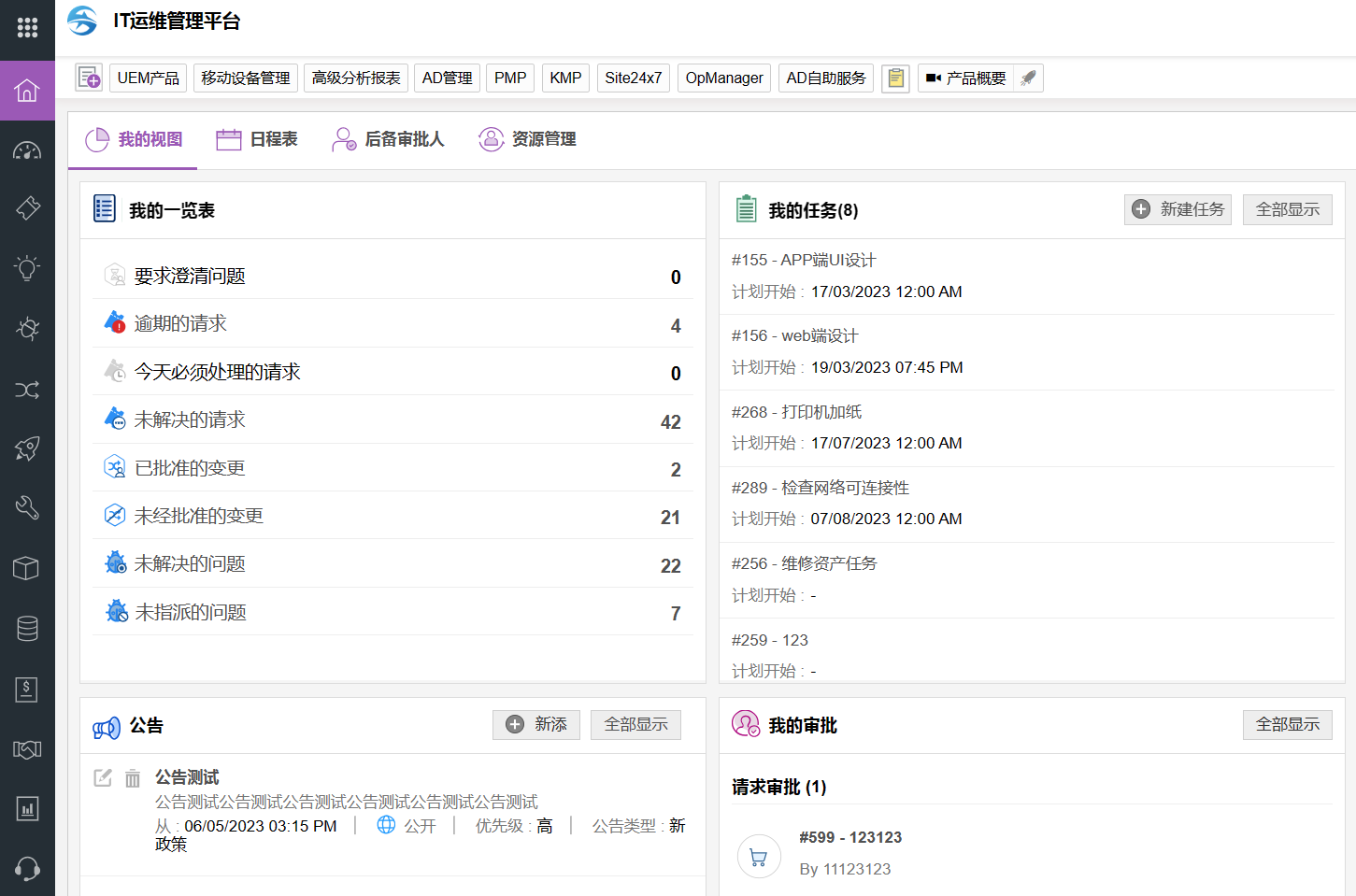Click the edit icon for 公告测试
Image resolution: width=1356 pixels, height=896 pixels.
[x=103, y=777]
